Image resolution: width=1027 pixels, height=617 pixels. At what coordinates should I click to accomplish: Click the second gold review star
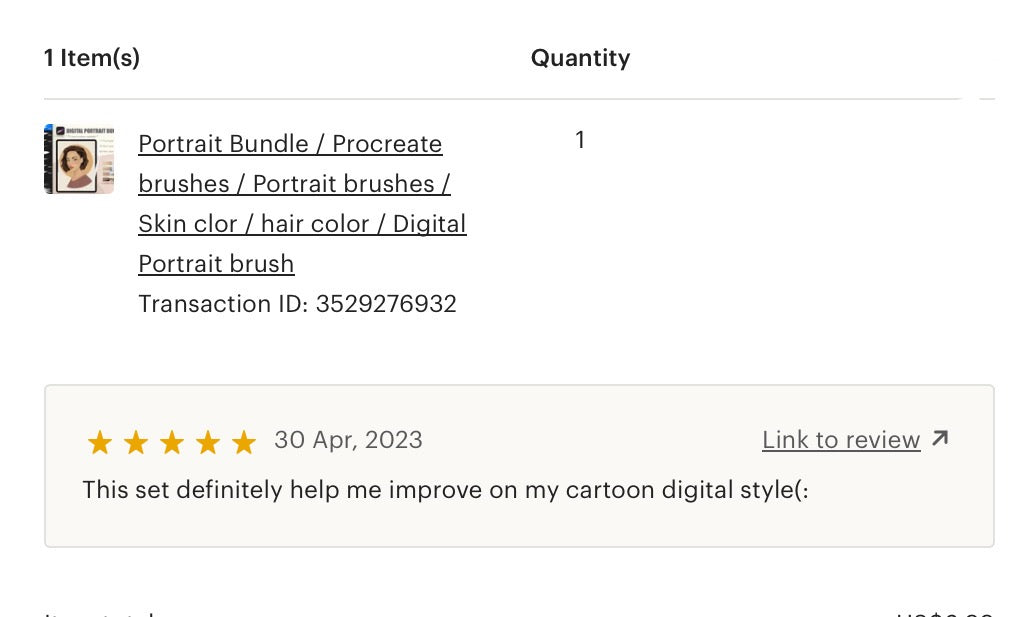tap(136, 442)
